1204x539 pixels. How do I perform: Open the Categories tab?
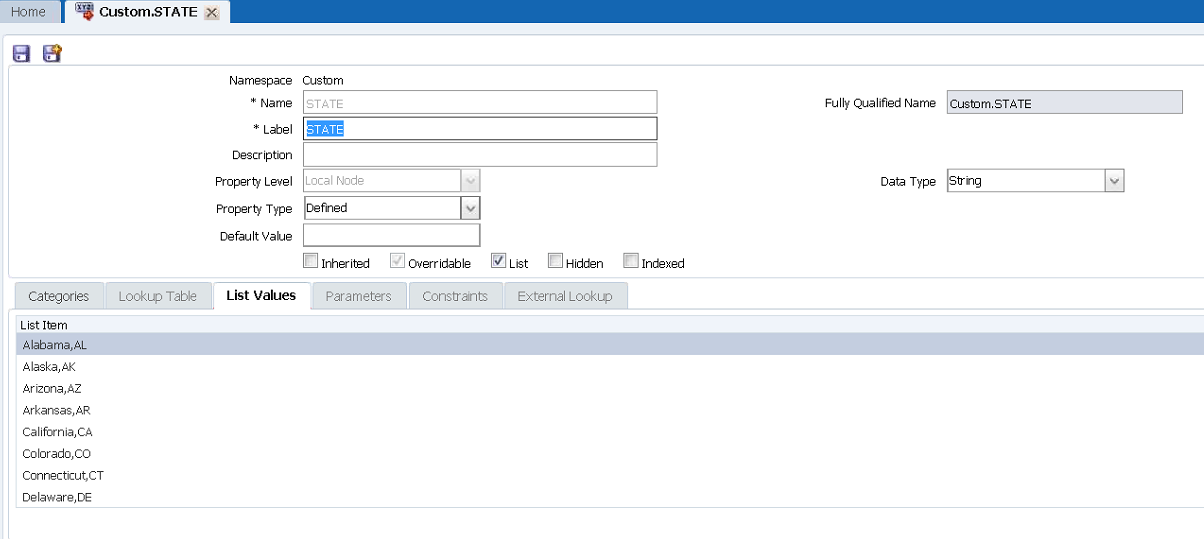pos(58,296)
